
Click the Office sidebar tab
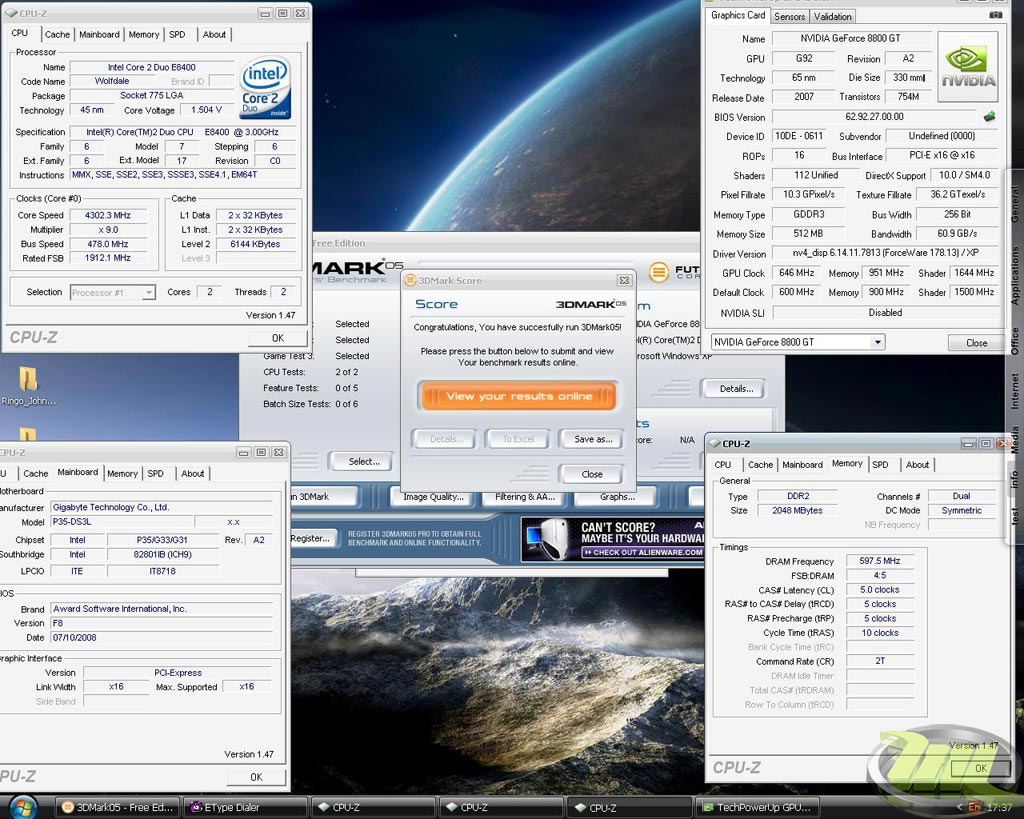[x=1014, y=340]
